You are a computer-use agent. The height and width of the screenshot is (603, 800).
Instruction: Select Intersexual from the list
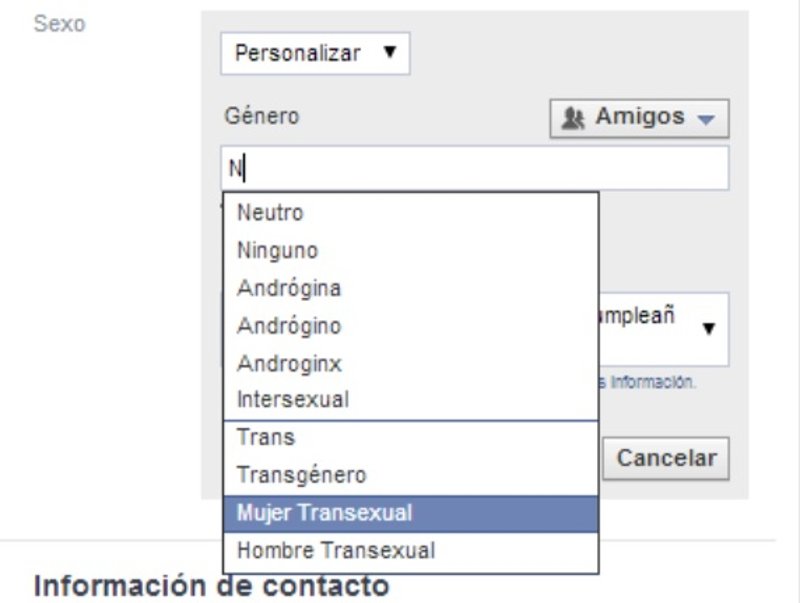[x=293, y=400]
